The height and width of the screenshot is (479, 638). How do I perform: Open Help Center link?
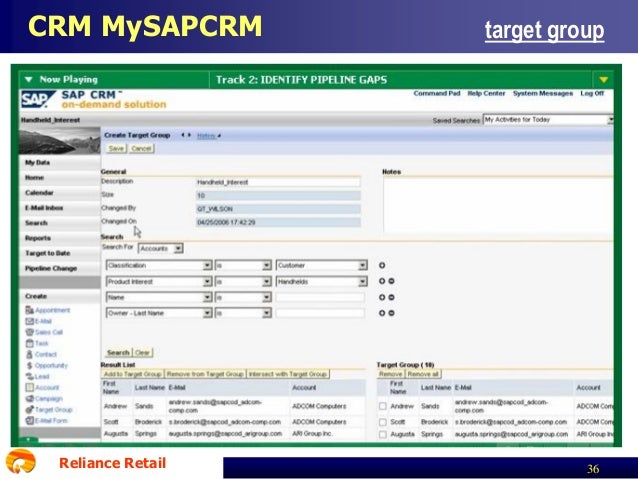[x=486, y=93]
